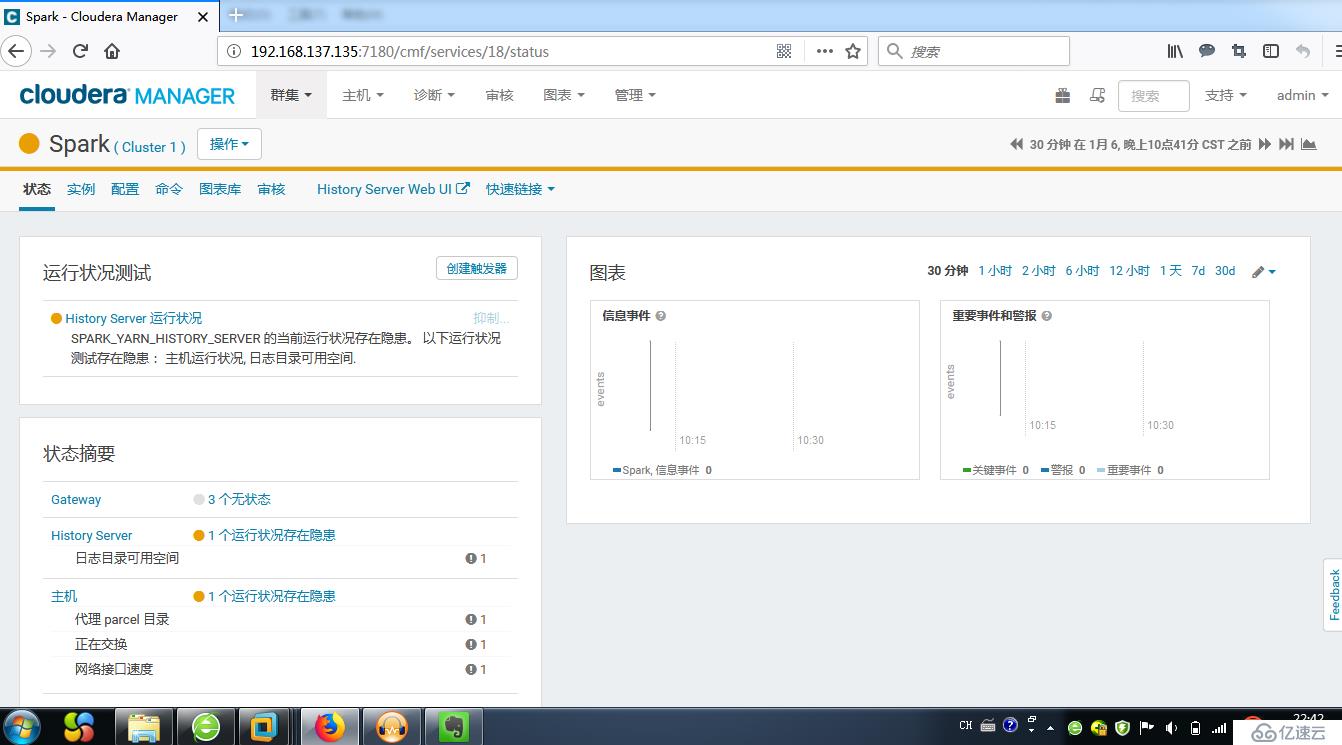Open the running commands scroll icon
Viewport: 1342px width, 745px height.
coord(1097,95)
